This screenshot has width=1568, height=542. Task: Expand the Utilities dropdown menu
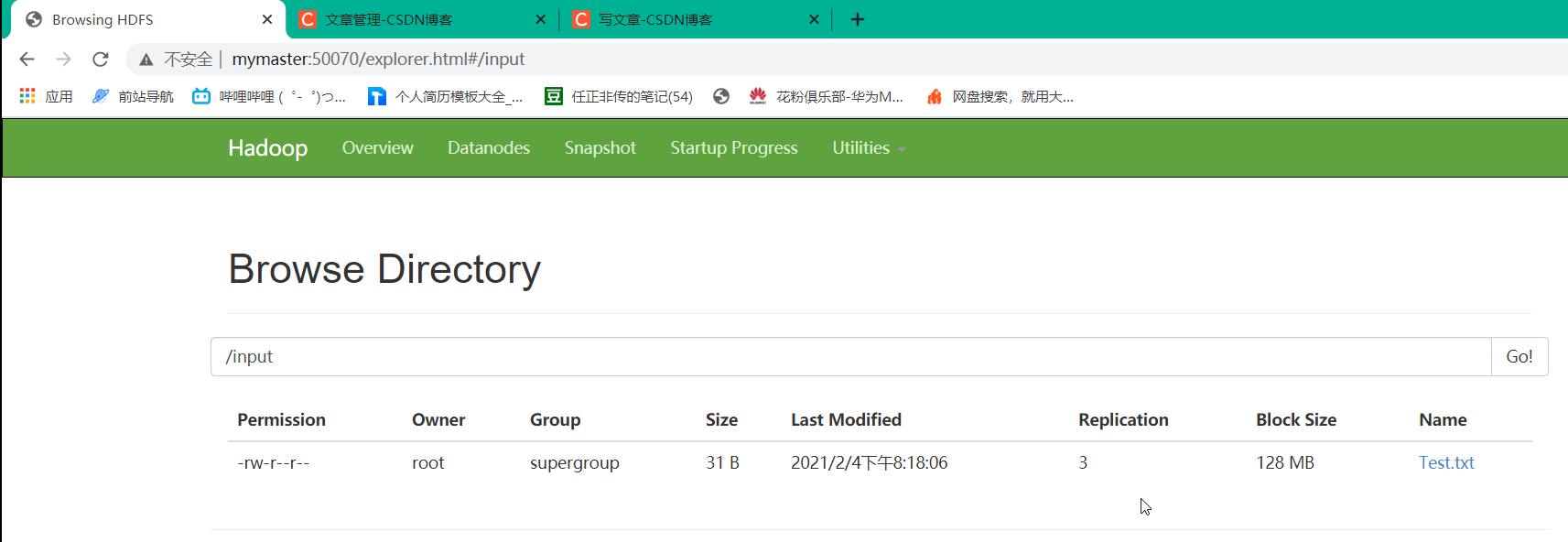(x=869, y=148)
